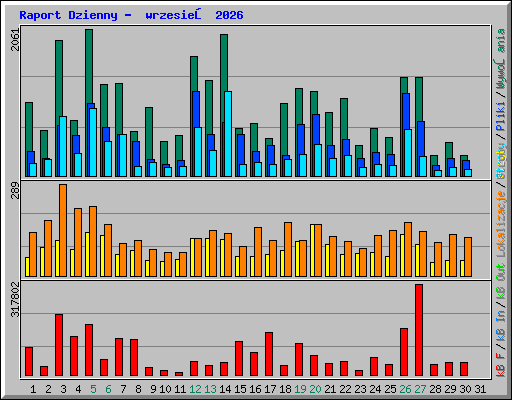This screenshot has height=400, width=512.
Task: Click green weekend day label "26"
Action: point(405,389)
